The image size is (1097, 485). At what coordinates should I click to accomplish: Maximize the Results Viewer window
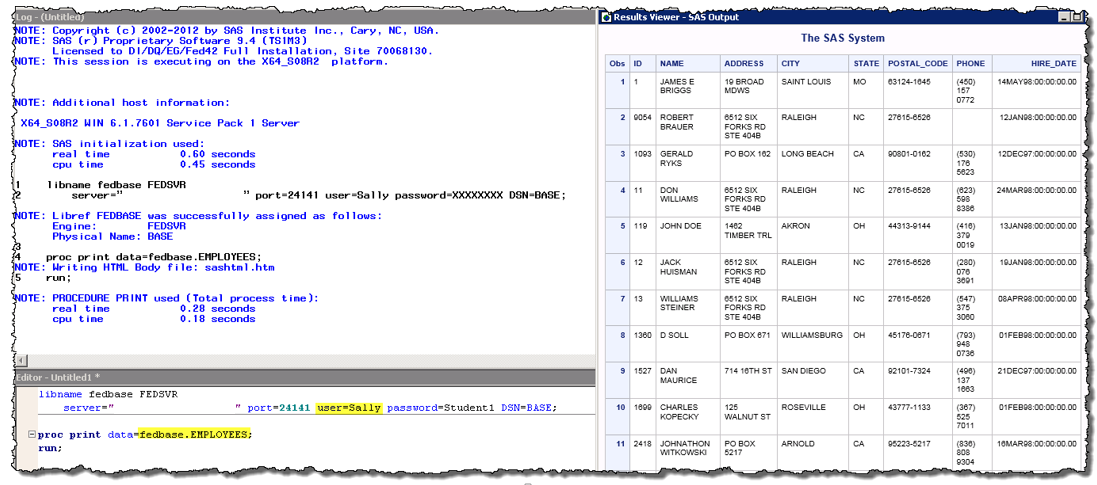1077,17
